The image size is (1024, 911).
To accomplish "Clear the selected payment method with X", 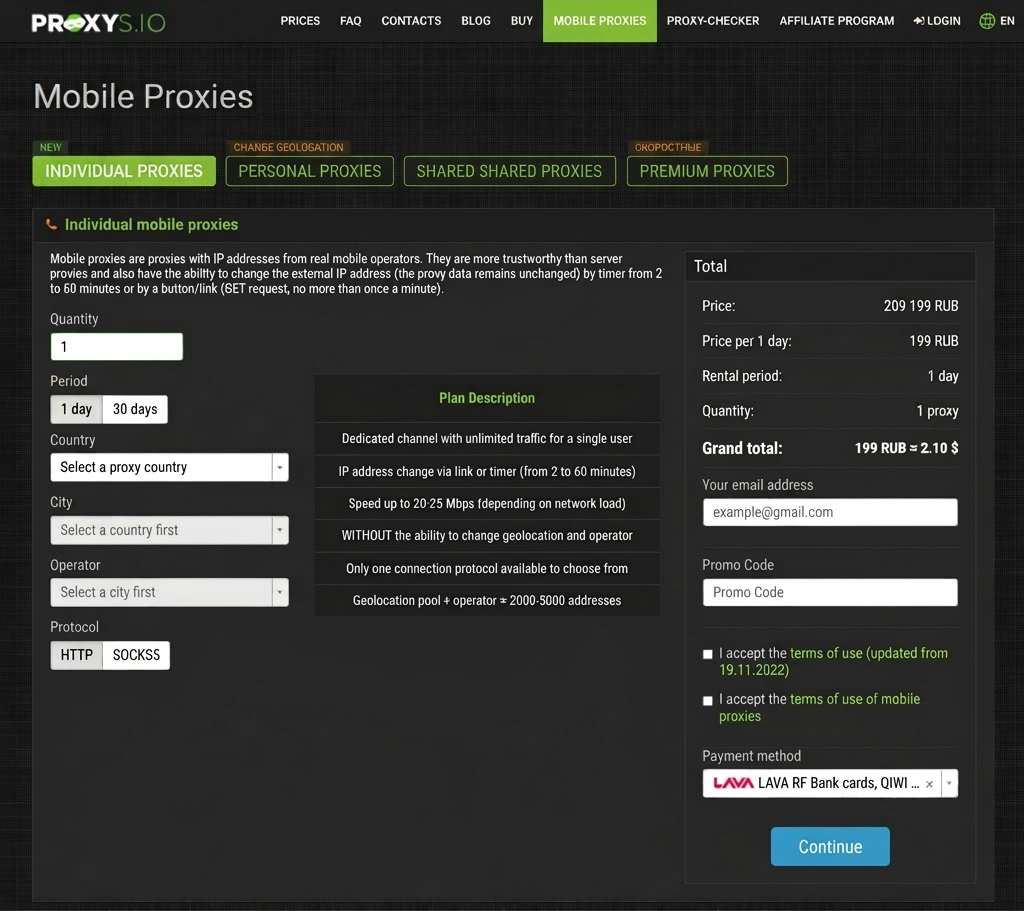I will (929, 784).
